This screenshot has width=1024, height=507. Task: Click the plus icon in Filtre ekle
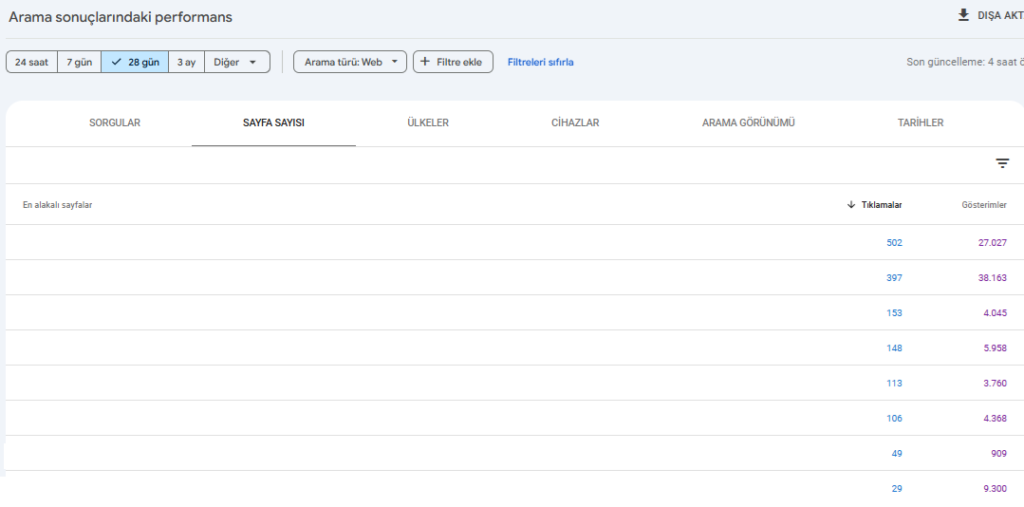pyautogui.click(x=425, y=62)
